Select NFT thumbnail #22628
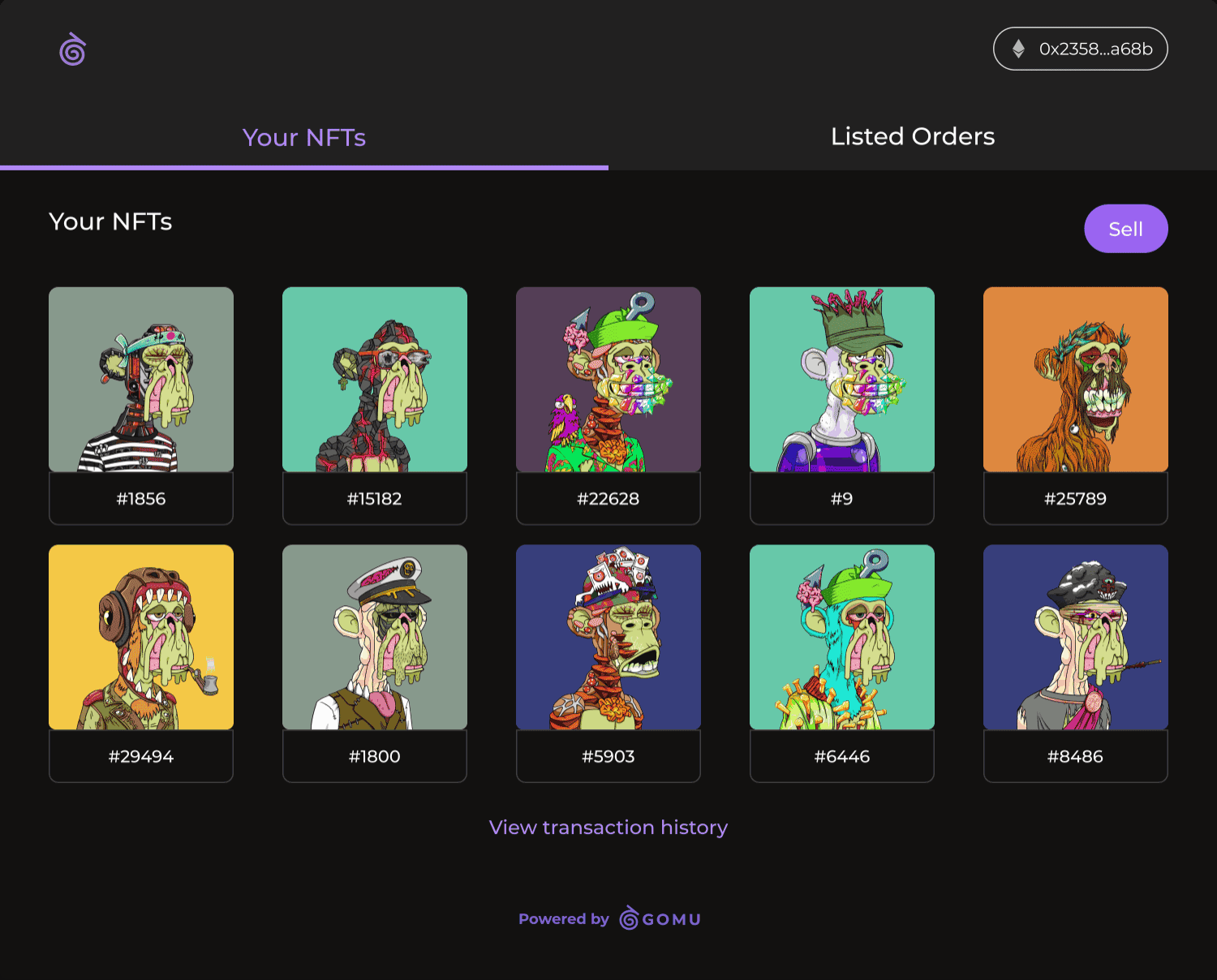The image size is (1217, 980). (608, 380)
